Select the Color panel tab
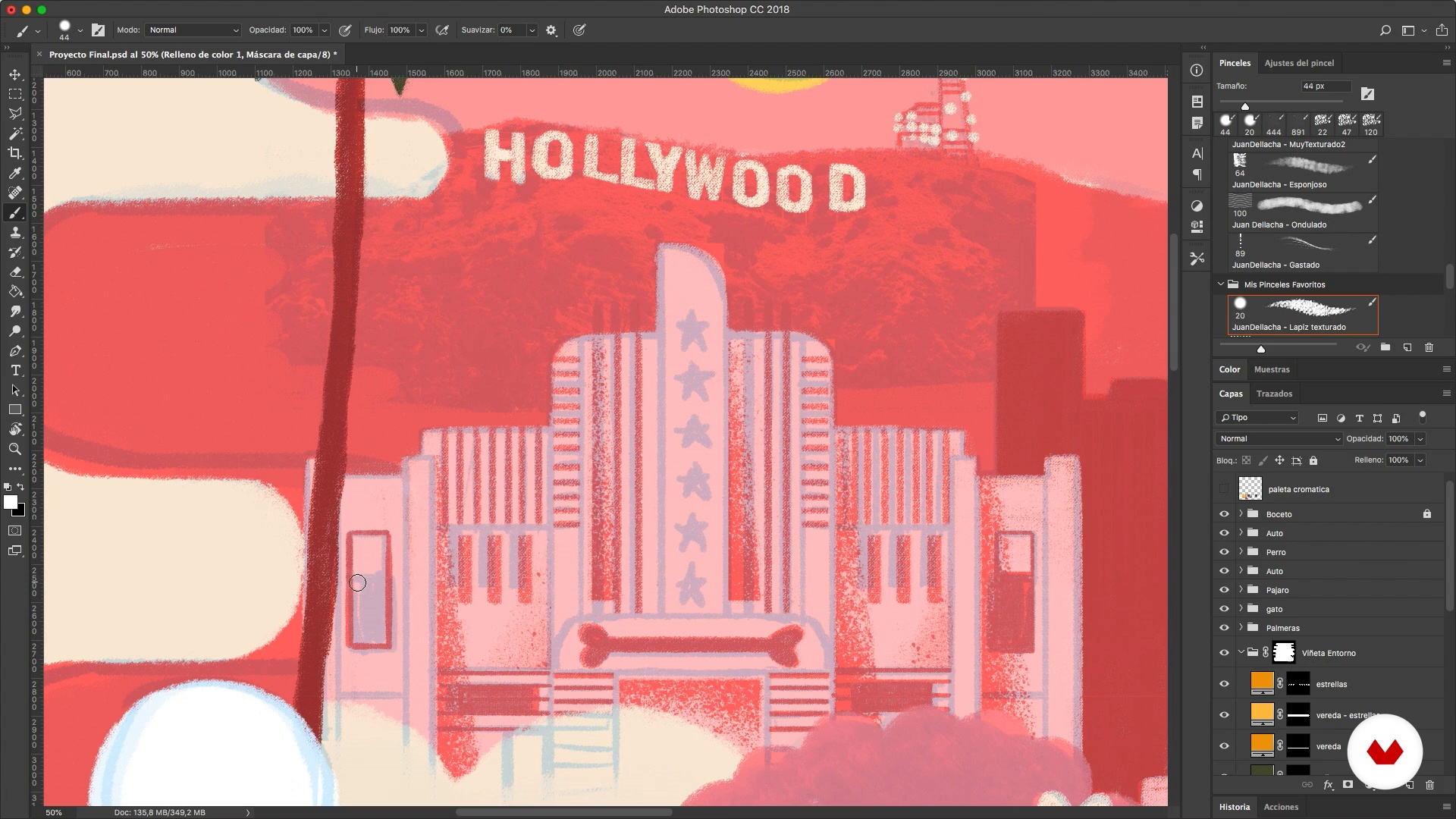Screen dimensions: 1456x819 [x=1229, y=369]
